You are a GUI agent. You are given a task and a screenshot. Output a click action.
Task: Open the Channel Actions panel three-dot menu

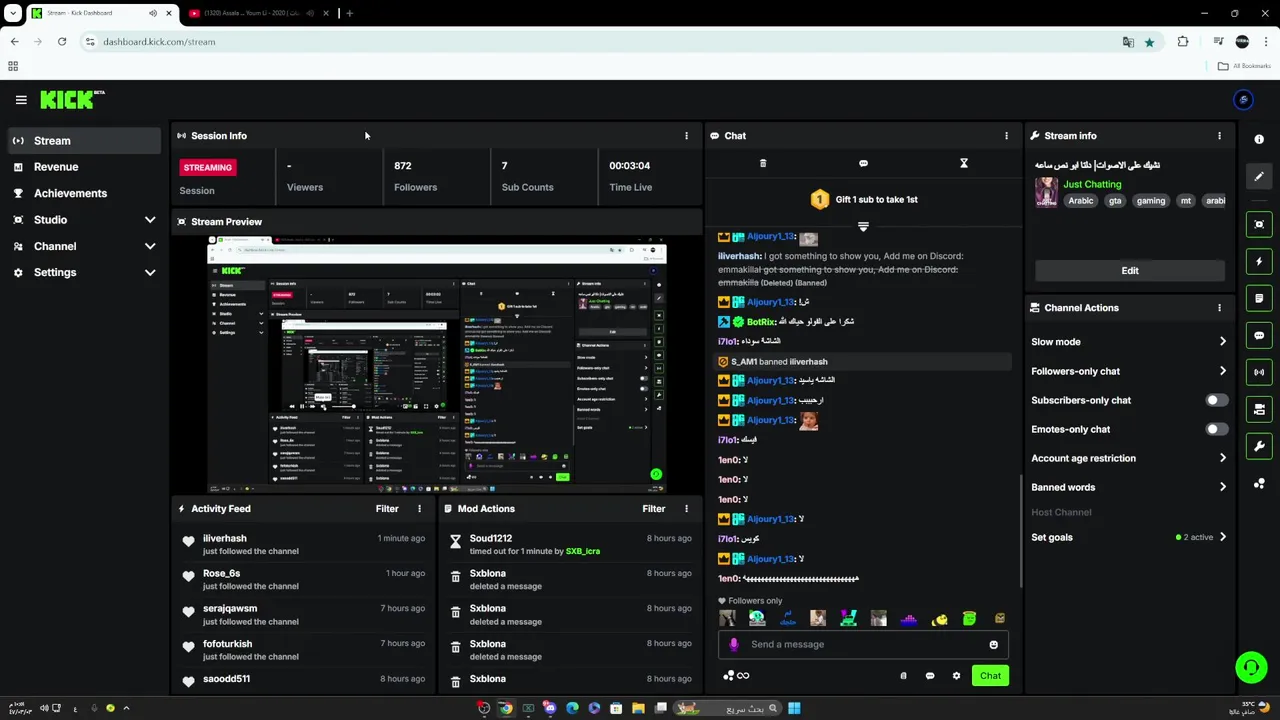pos(1219,308)
